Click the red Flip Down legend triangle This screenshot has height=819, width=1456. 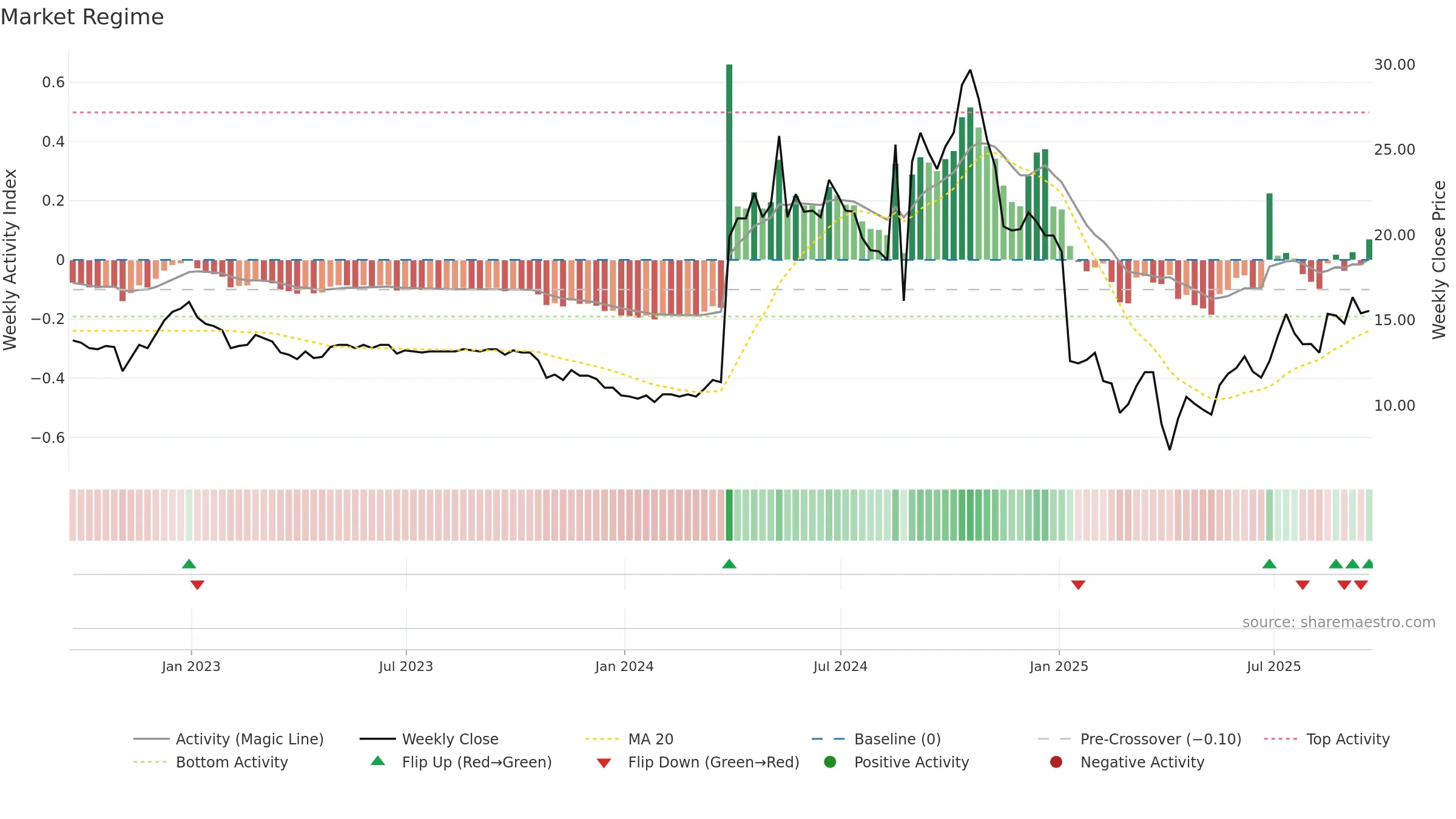click(604, 763)
